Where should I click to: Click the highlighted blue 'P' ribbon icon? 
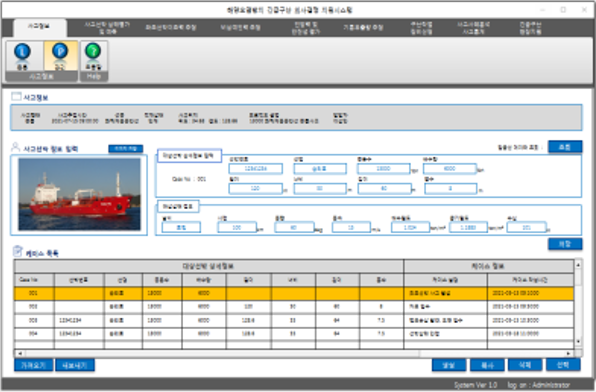pos(60,52)
